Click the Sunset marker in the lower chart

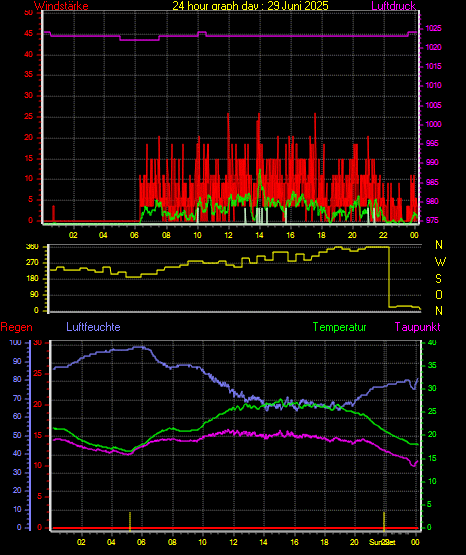coord(384,521)
